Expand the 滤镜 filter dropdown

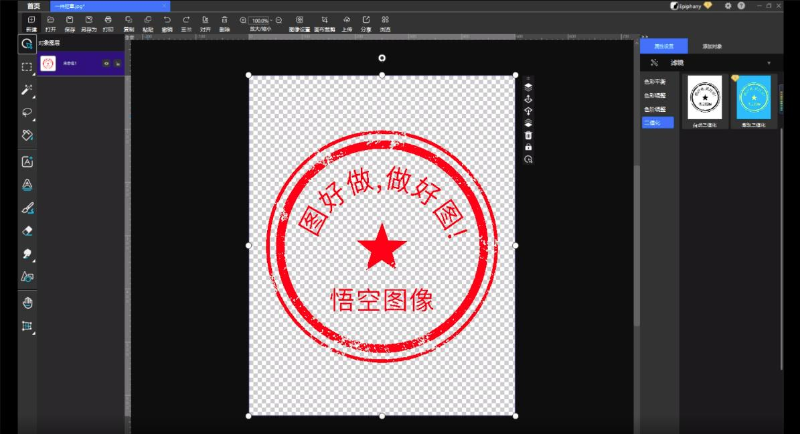tap(768, 62)
